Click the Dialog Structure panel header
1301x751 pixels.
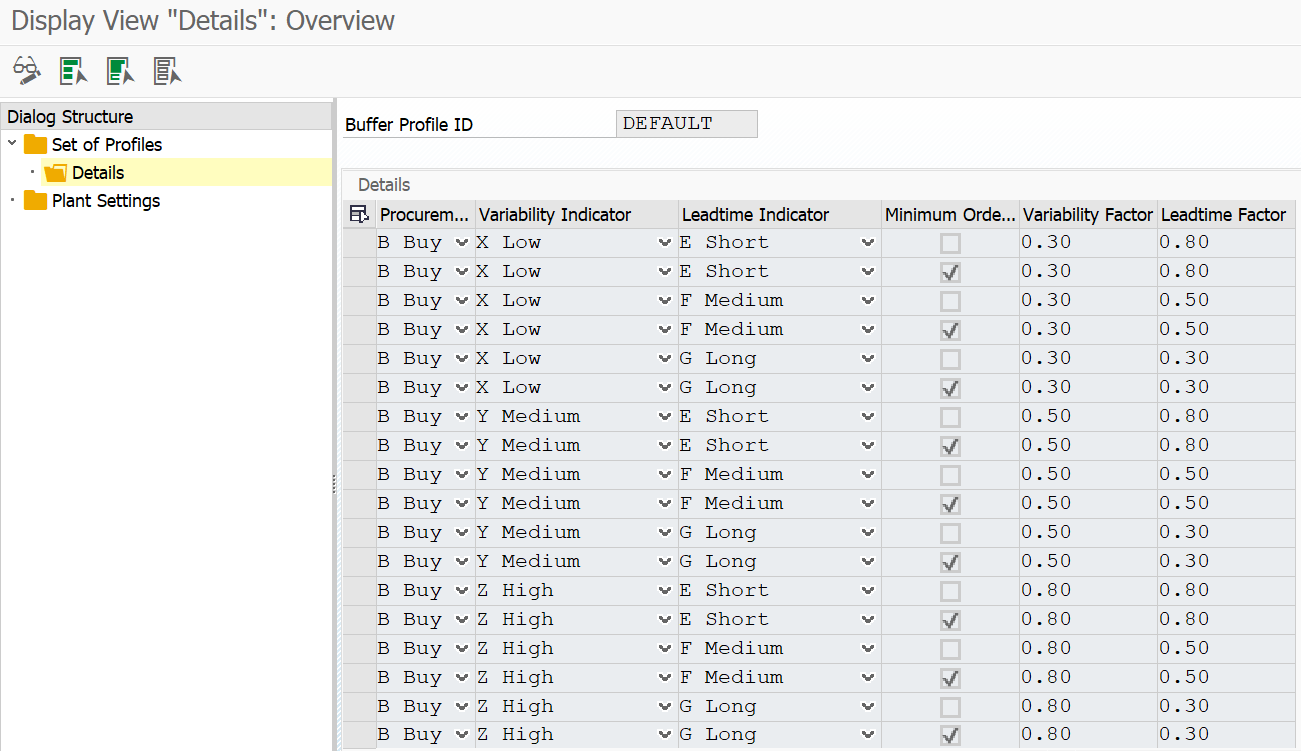166,116
